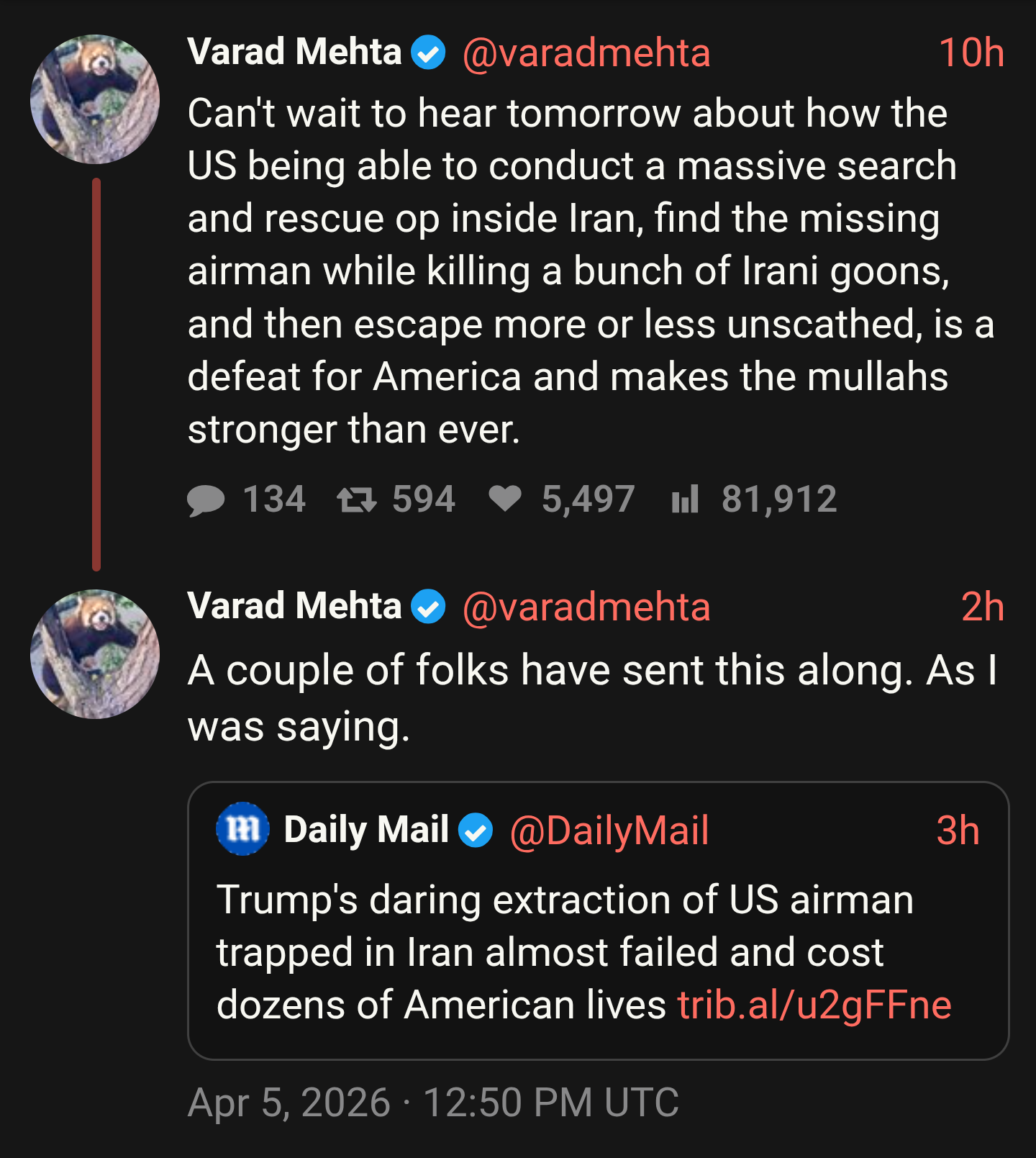The image size is (1036, 1158).
Task: Click the quoted tweet's 3h timestamp
Action: pos(958,831)
